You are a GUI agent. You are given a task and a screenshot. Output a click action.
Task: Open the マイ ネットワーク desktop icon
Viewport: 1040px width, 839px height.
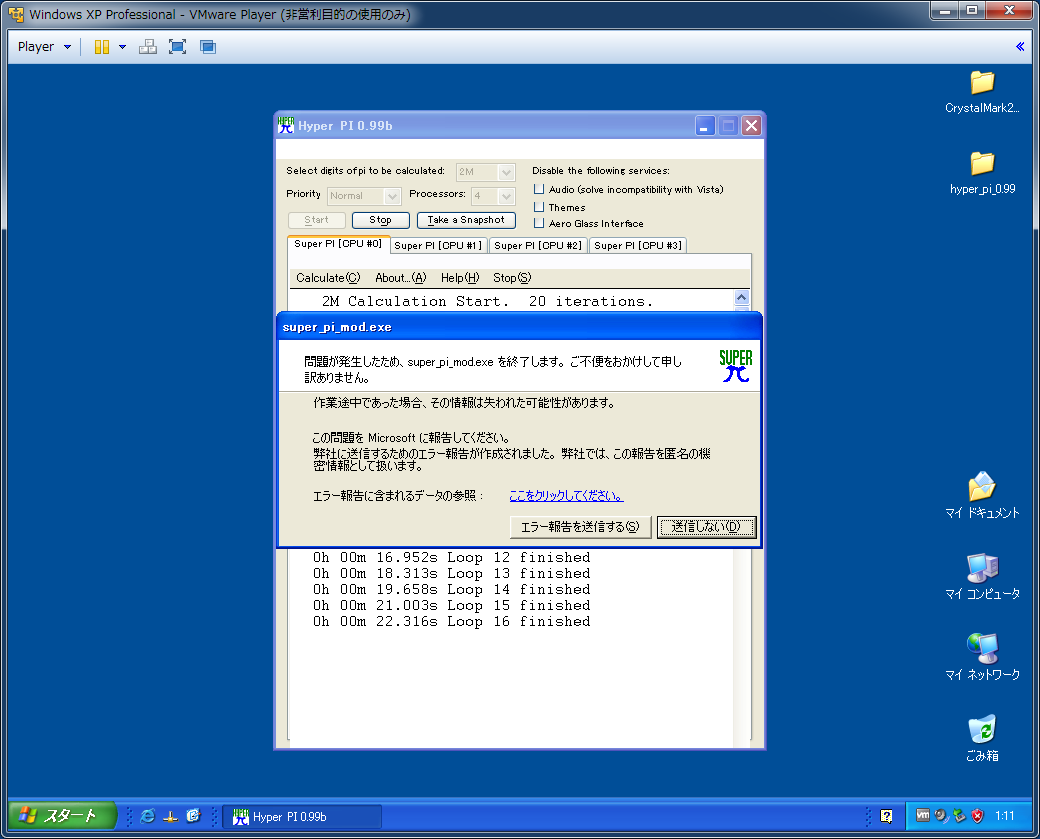point(982,658)
